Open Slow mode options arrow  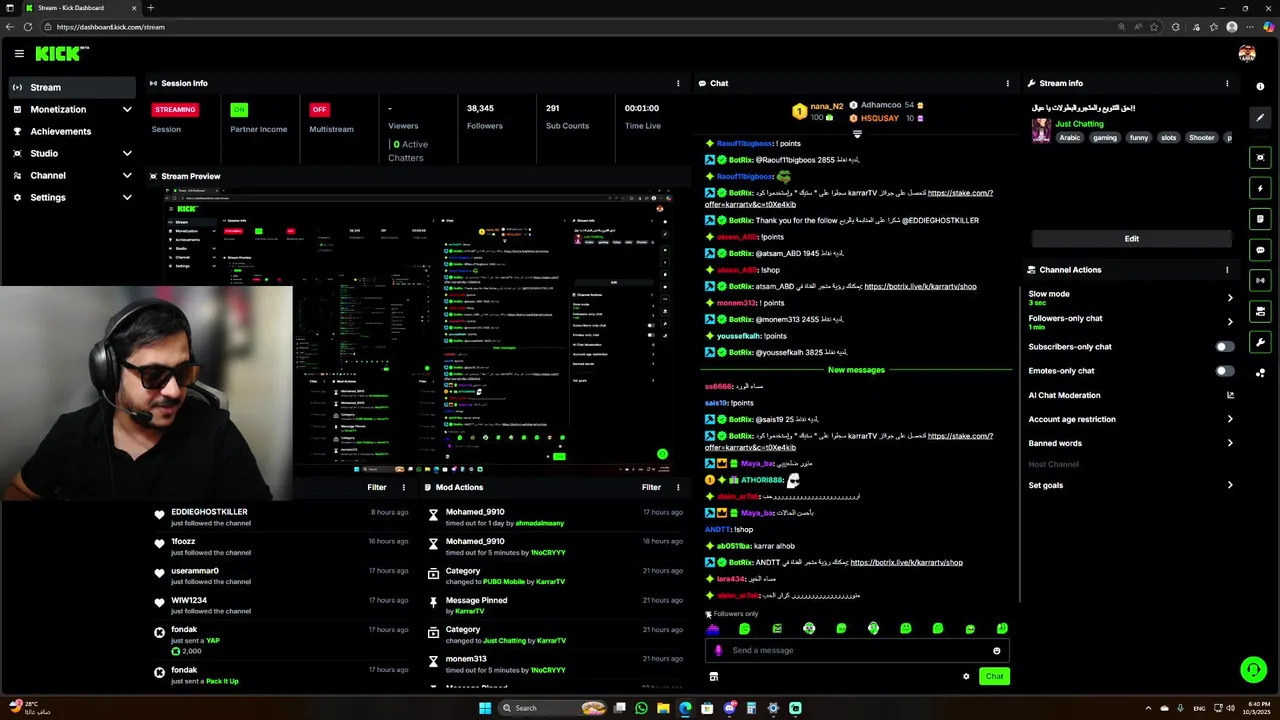tap(1230, 298)
